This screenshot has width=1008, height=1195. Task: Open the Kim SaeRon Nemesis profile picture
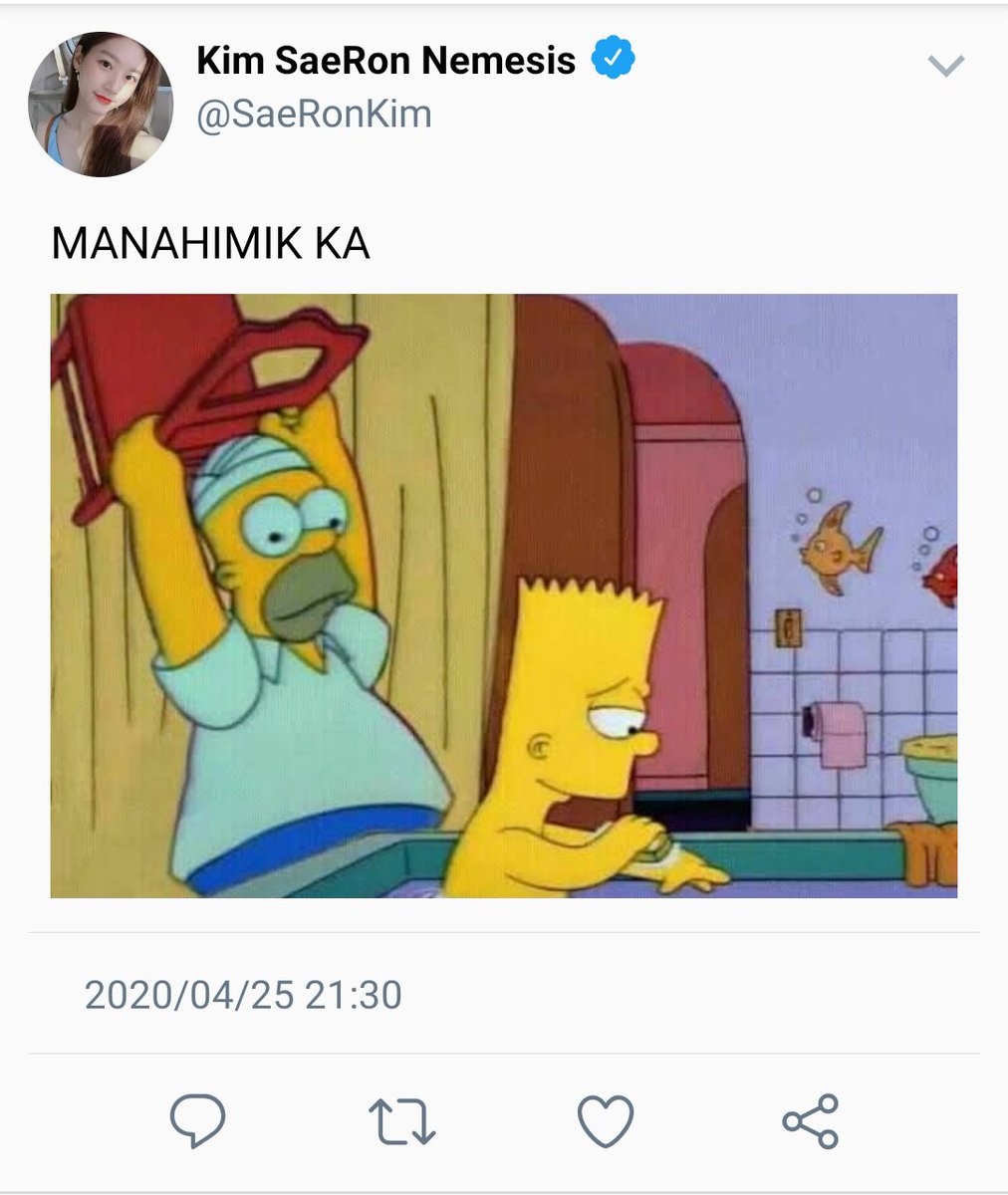101,104
